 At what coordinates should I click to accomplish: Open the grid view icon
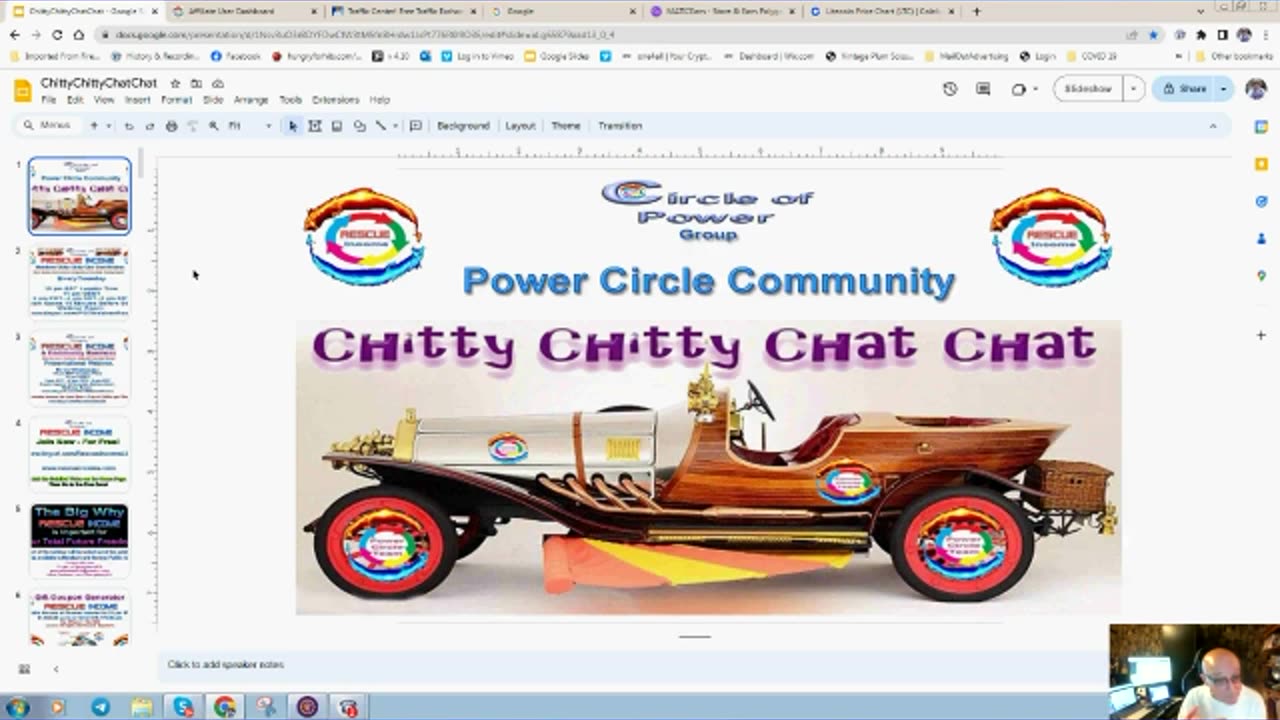click(x=24, y=668)
